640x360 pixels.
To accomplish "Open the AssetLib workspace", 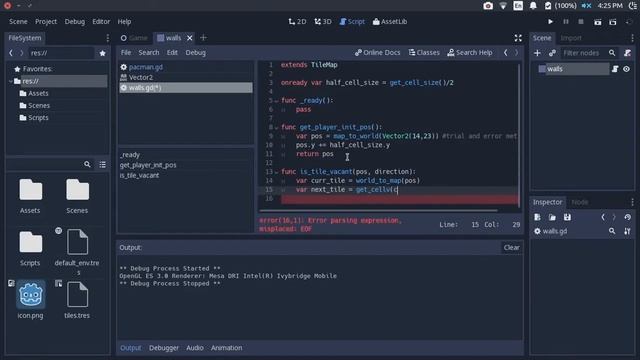I will click(x=390, y=22).
